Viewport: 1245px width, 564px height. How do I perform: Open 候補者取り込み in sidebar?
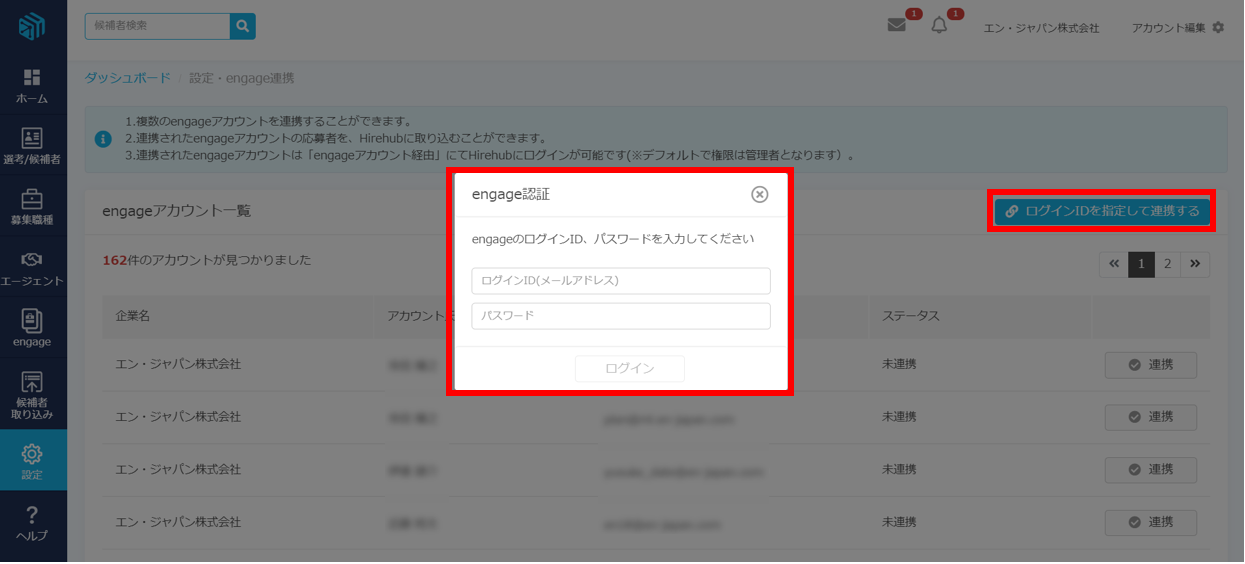click(x=32, y=395)
